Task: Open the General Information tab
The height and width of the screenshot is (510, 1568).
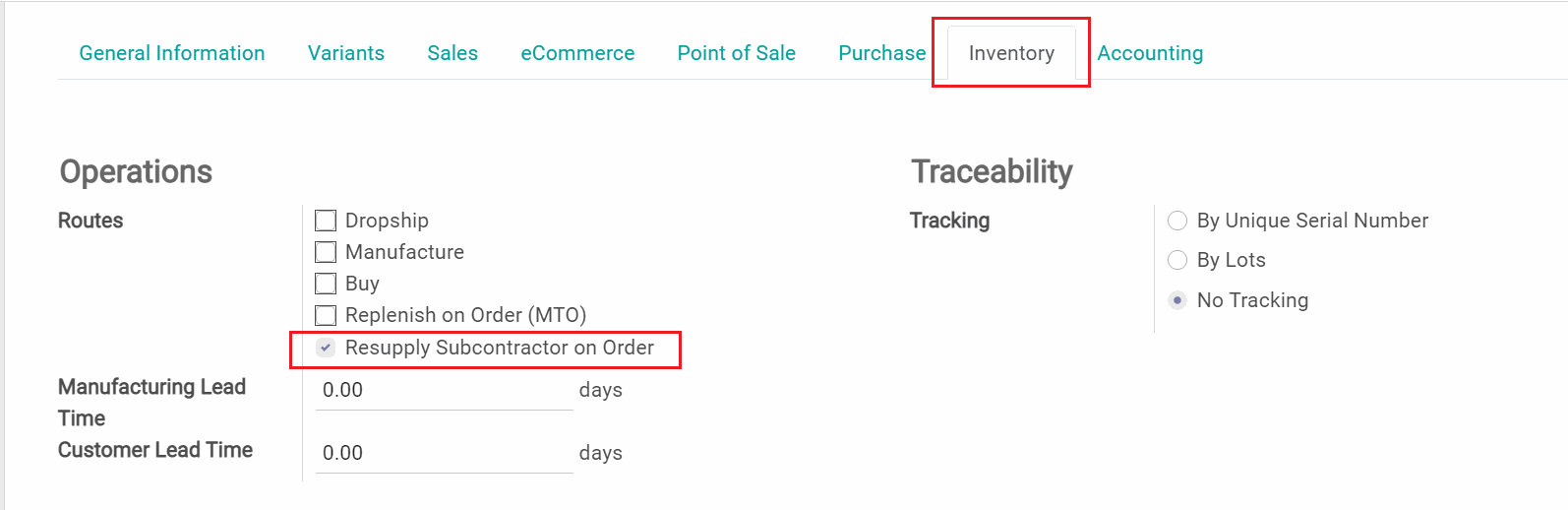Action: (x=172, y=53)
